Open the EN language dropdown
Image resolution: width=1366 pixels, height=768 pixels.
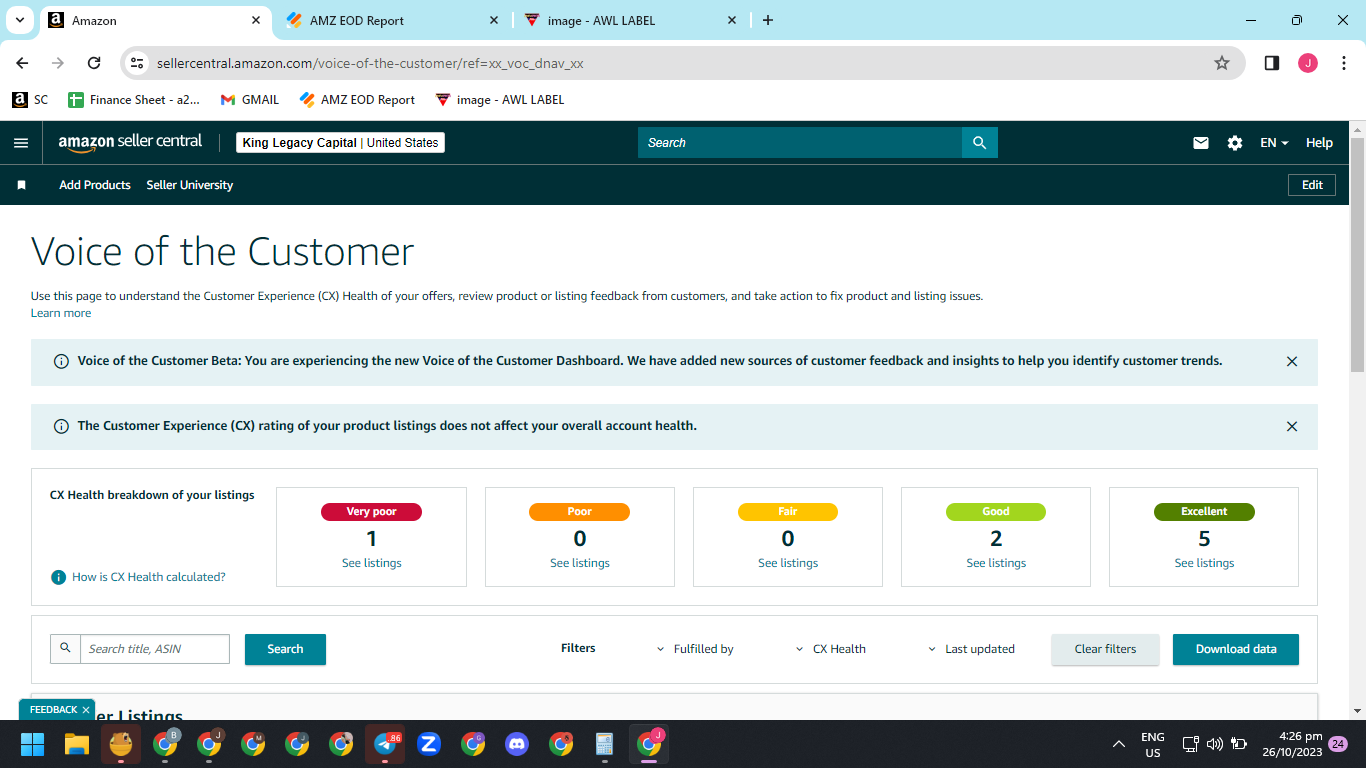click(x=1274, y=143)
